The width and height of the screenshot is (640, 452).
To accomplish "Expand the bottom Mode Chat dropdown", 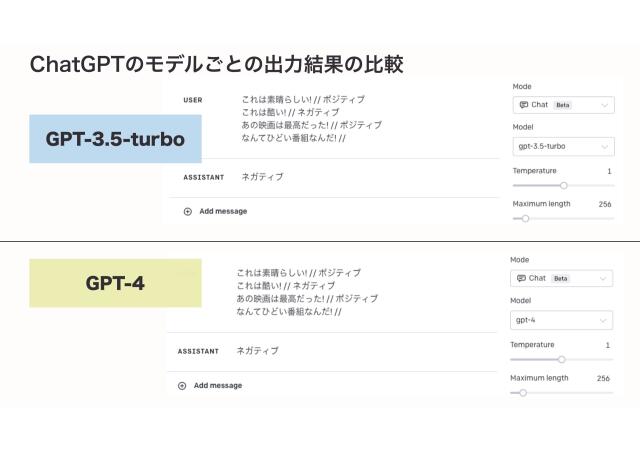I will 561,278.
